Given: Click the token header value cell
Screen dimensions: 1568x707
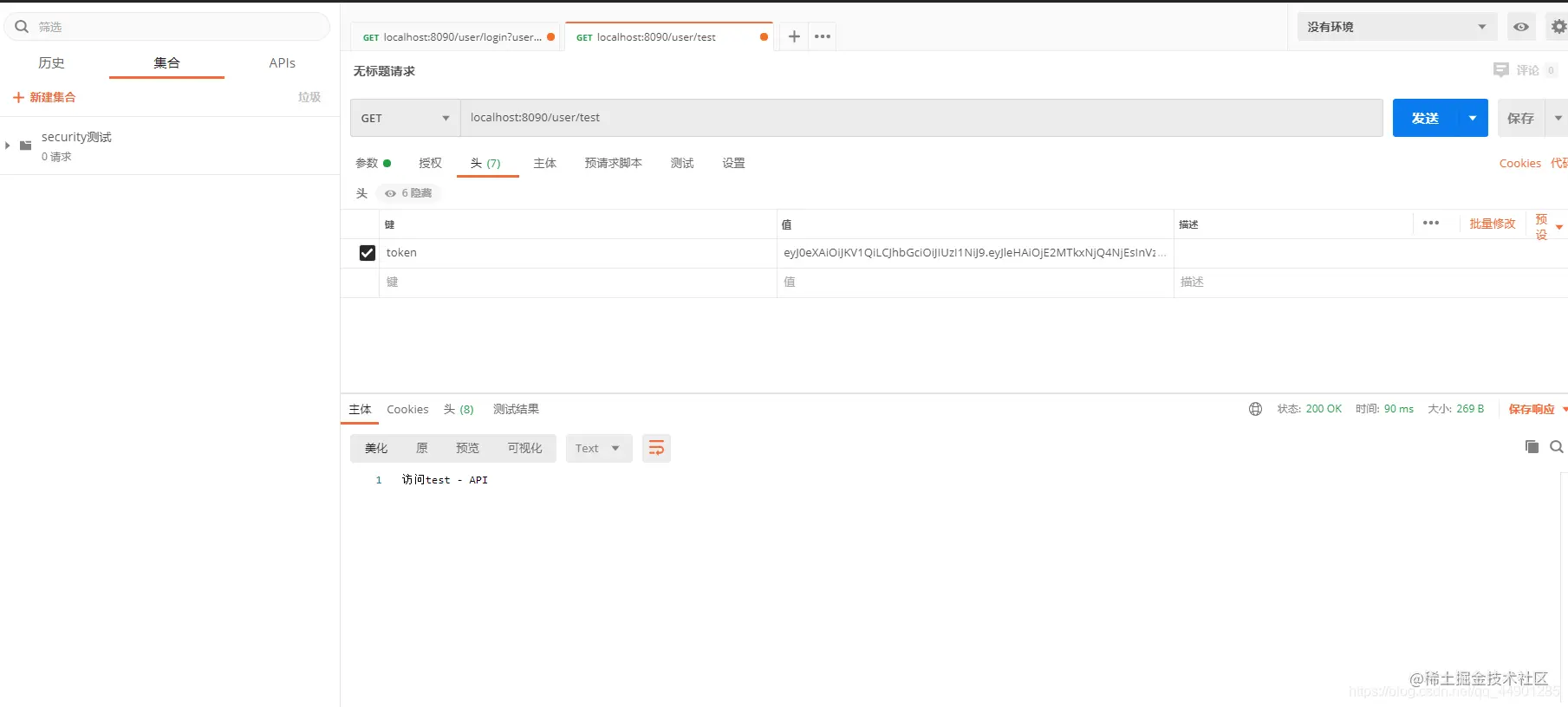Looking at the screenshot, I should pos(975,253).
